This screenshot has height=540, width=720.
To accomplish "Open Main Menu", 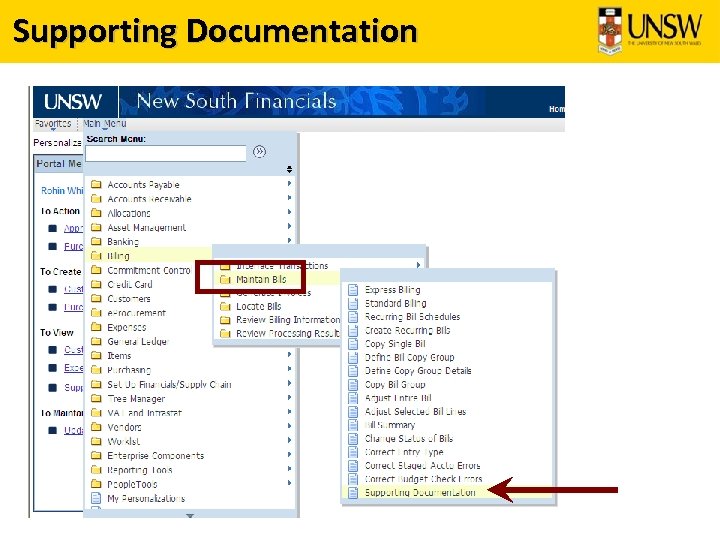I will tap(105, 124).
